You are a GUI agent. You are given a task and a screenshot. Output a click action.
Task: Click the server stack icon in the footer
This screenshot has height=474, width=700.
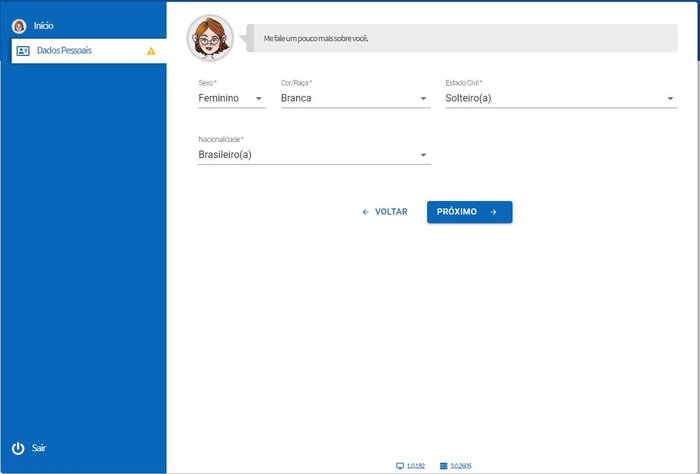443,466
